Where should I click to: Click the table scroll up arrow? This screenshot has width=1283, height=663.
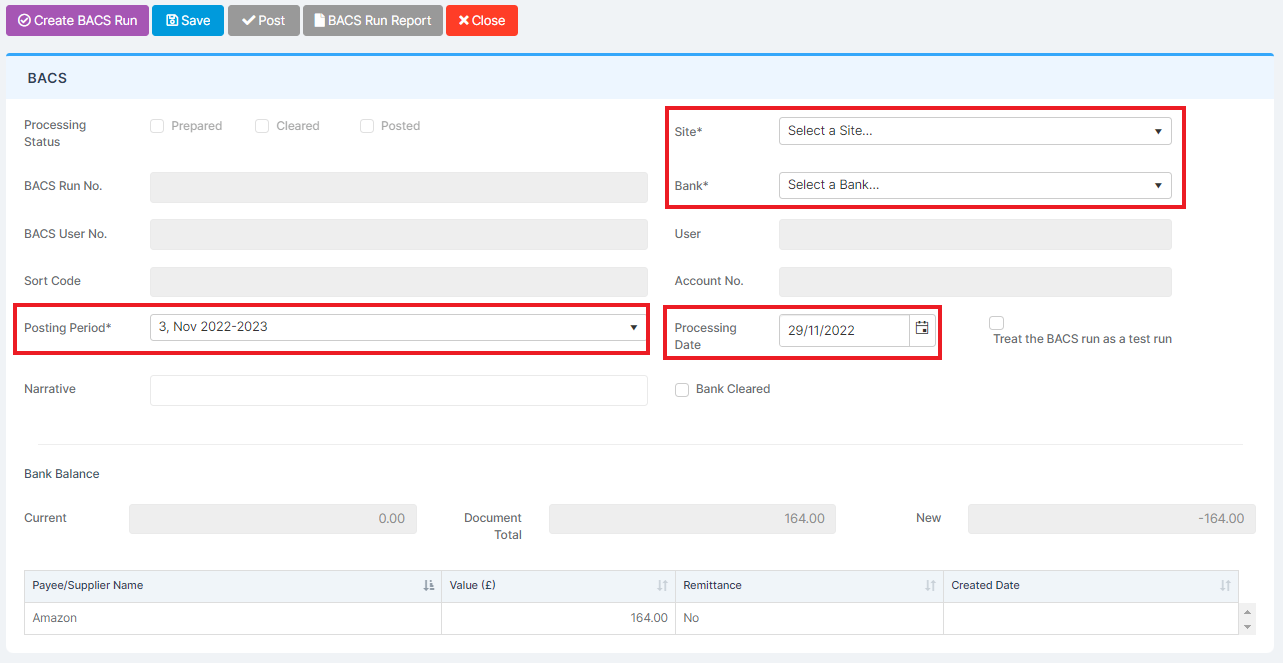pos(1246,610)
